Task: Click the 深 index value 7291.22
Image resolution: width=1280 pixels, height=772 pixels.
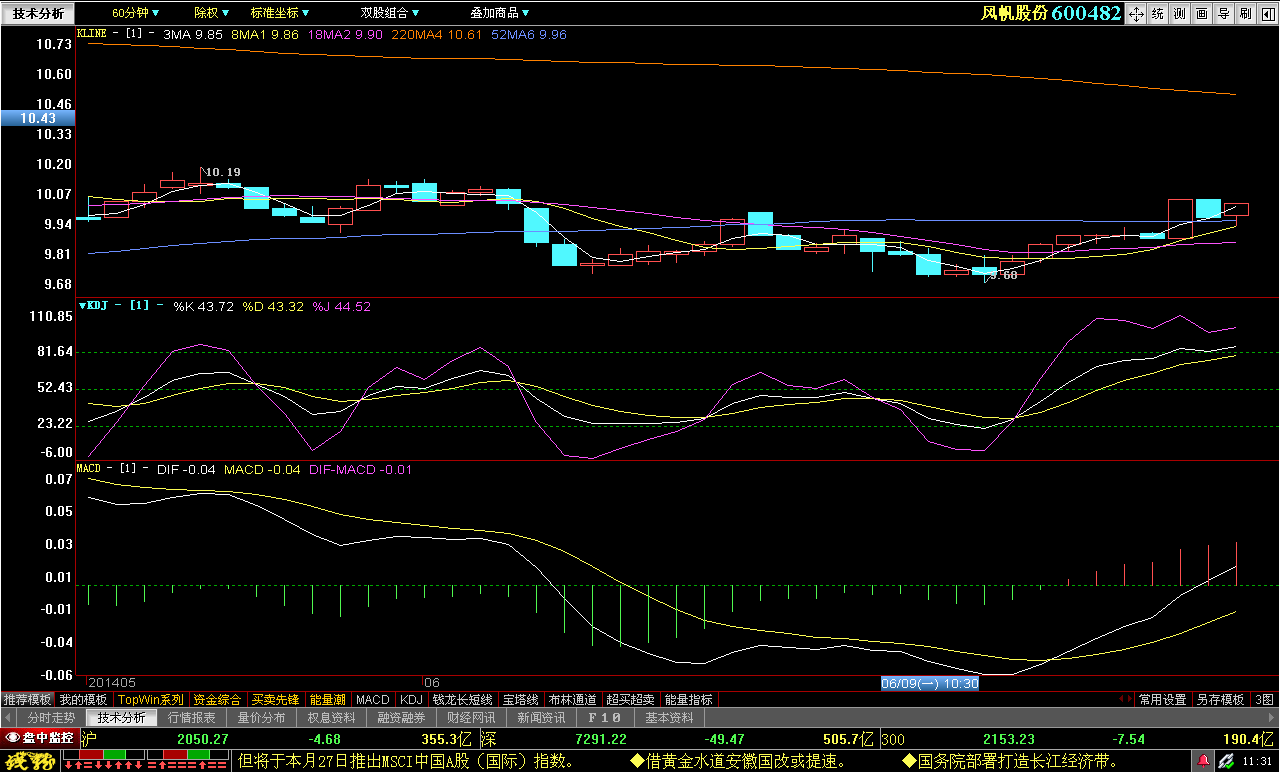Action: point(601,739)
